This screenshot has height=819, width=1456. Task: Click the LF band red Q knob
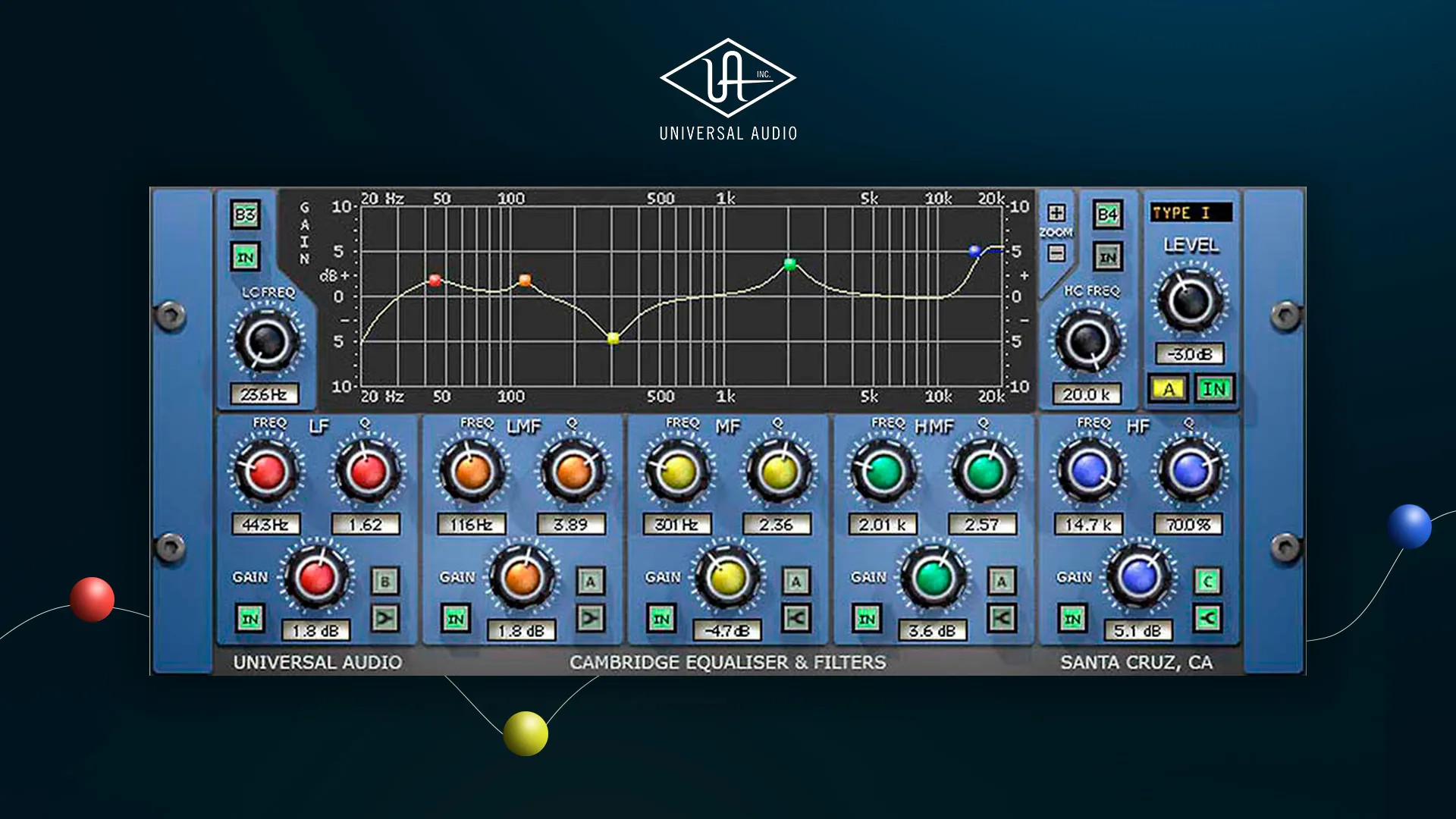pyautogui.click(x=367, y=472)
